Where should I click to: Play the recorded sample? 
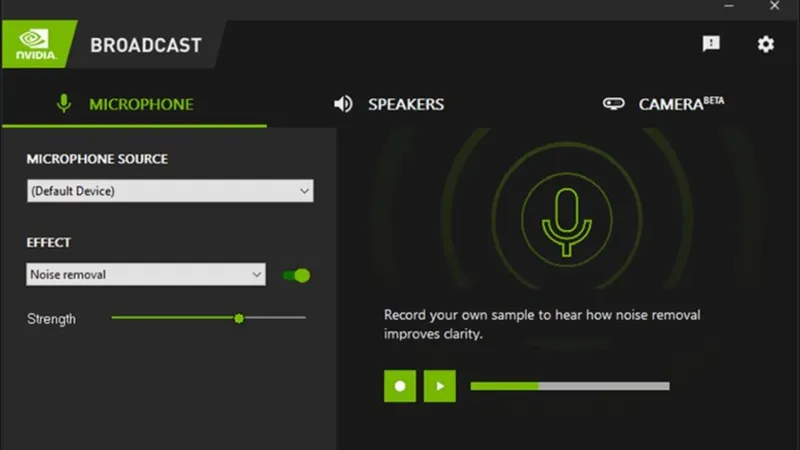440,386
